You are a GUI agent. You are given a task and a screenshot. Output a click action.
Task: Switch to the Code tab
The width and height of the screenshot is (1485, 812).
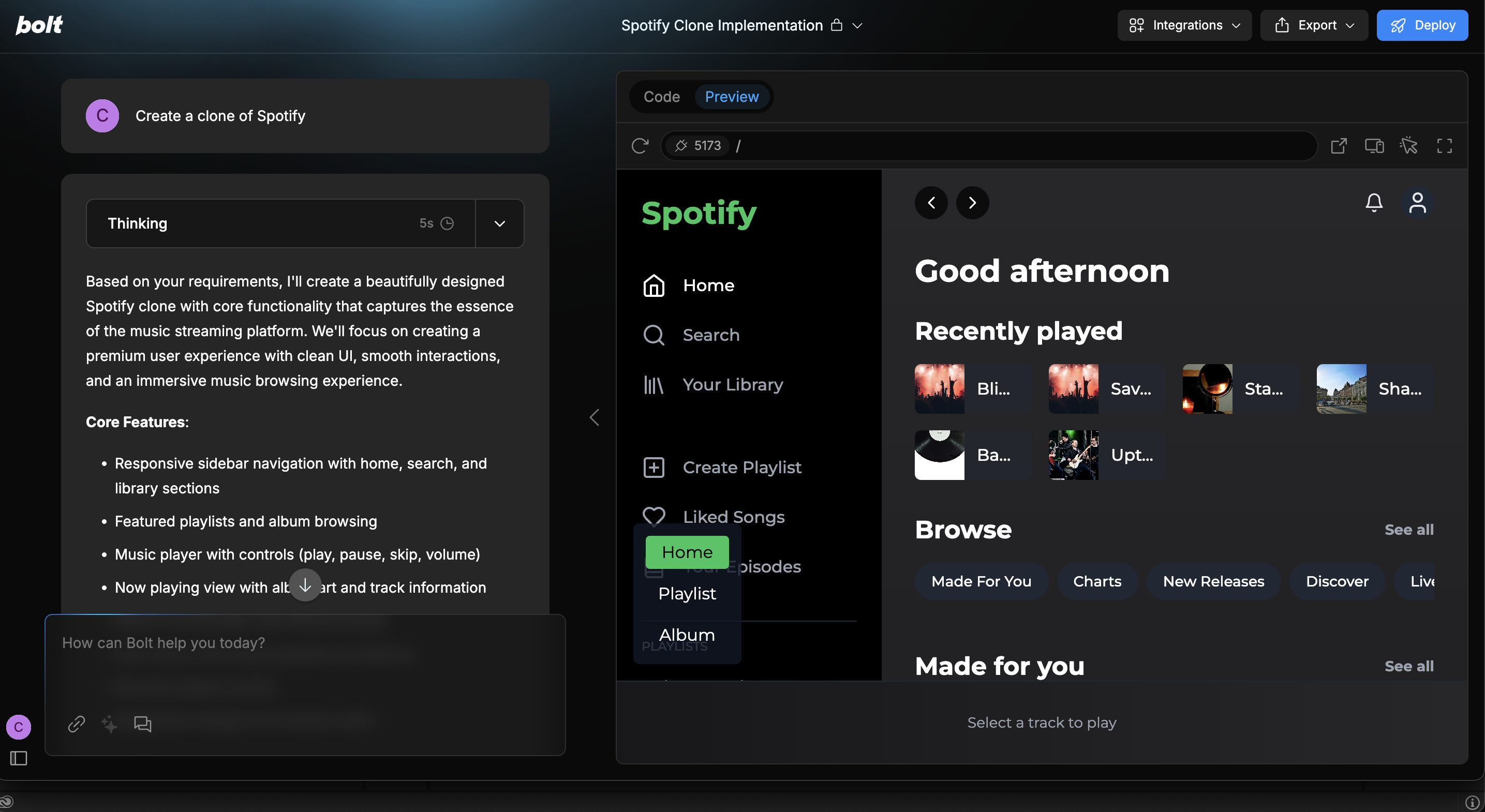[x=661, y=97]
